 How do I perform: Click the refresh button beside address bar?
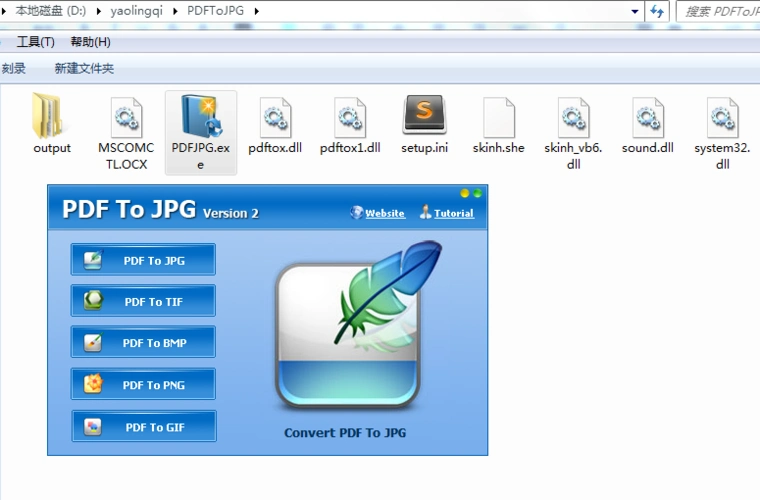657,11
